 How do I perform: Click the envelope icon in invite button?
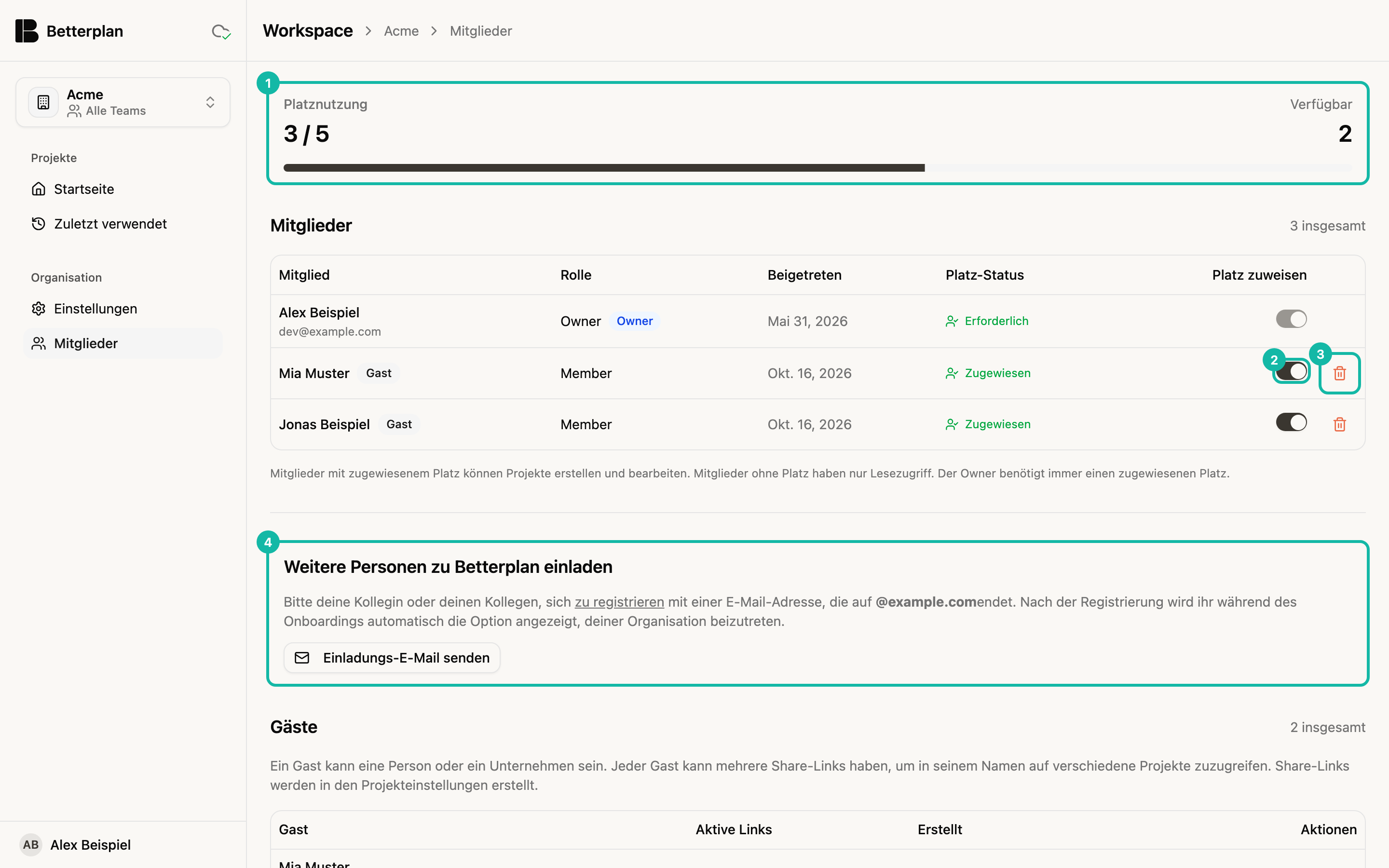(x=302, y=658)
